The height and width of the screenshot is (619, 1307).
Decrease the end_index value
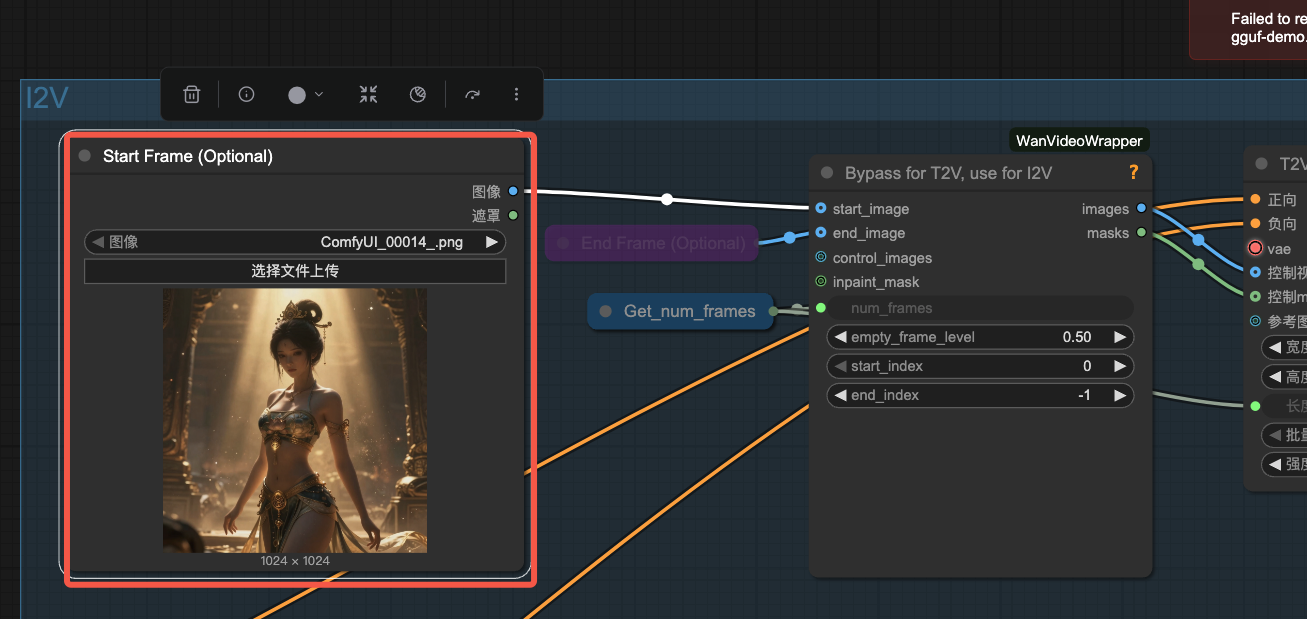(840, 395)
